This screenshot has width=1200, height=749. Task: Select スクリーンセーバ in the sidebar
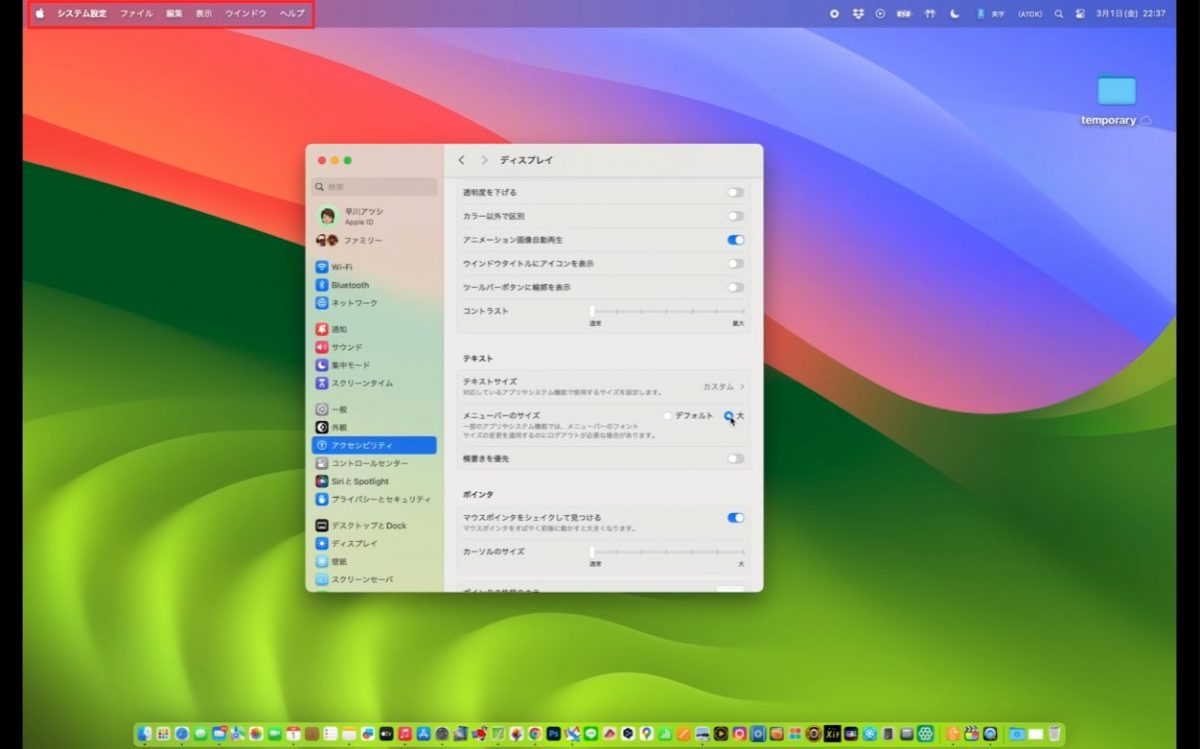pyautogui.click(x=374, y=579)
